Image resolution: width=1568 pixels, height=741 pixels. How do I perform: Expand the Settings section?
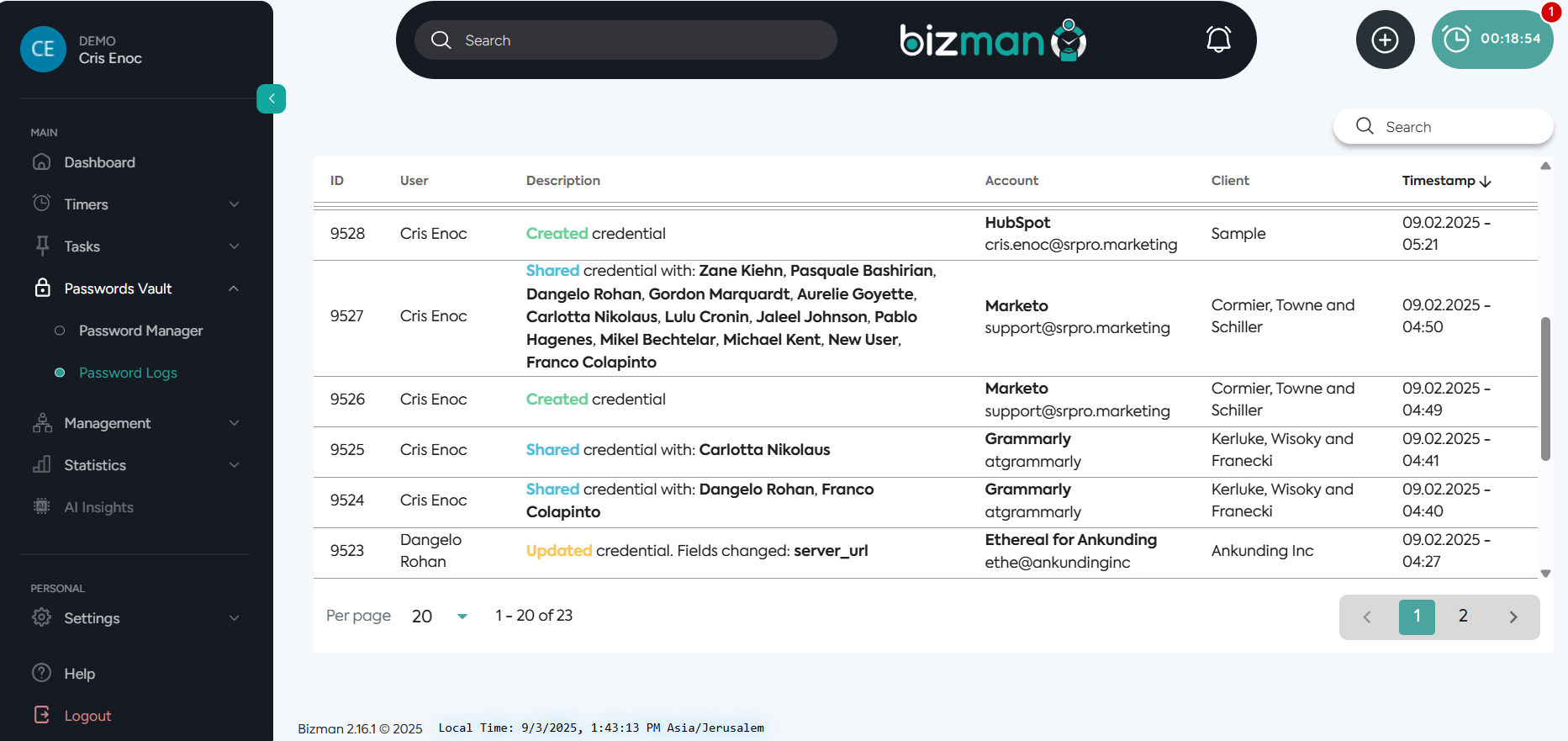135,618
